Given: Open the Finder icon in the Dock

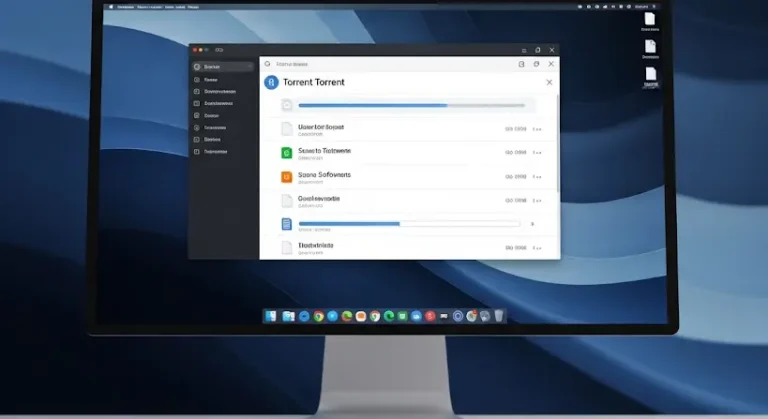Looking at the screenshot, I should coord(271,316).
